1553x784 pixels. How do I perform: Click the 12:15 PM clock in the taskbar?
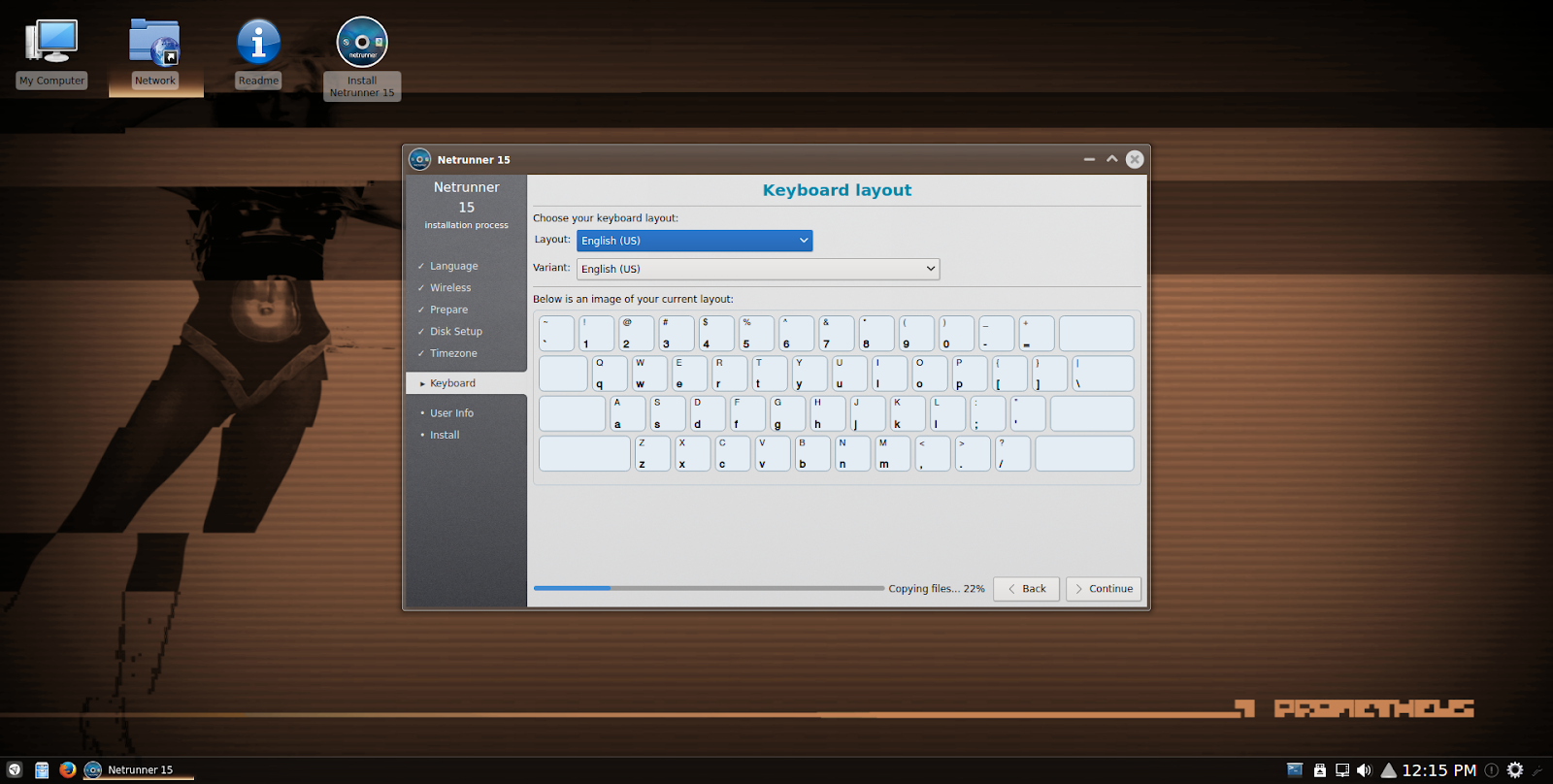(x=1438, y=769)
